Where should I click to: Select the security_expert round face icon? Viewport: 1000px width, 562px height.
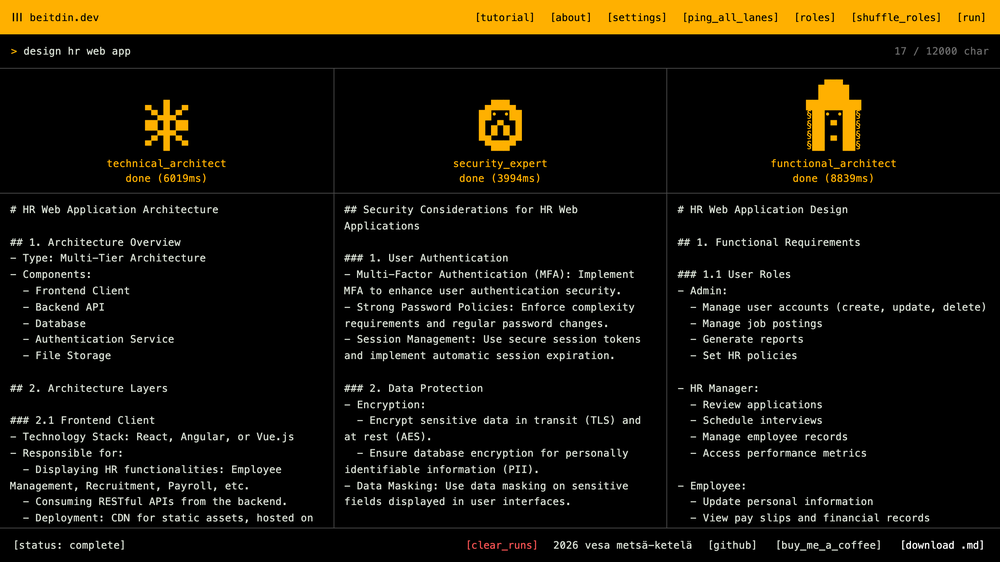[500, 125]
